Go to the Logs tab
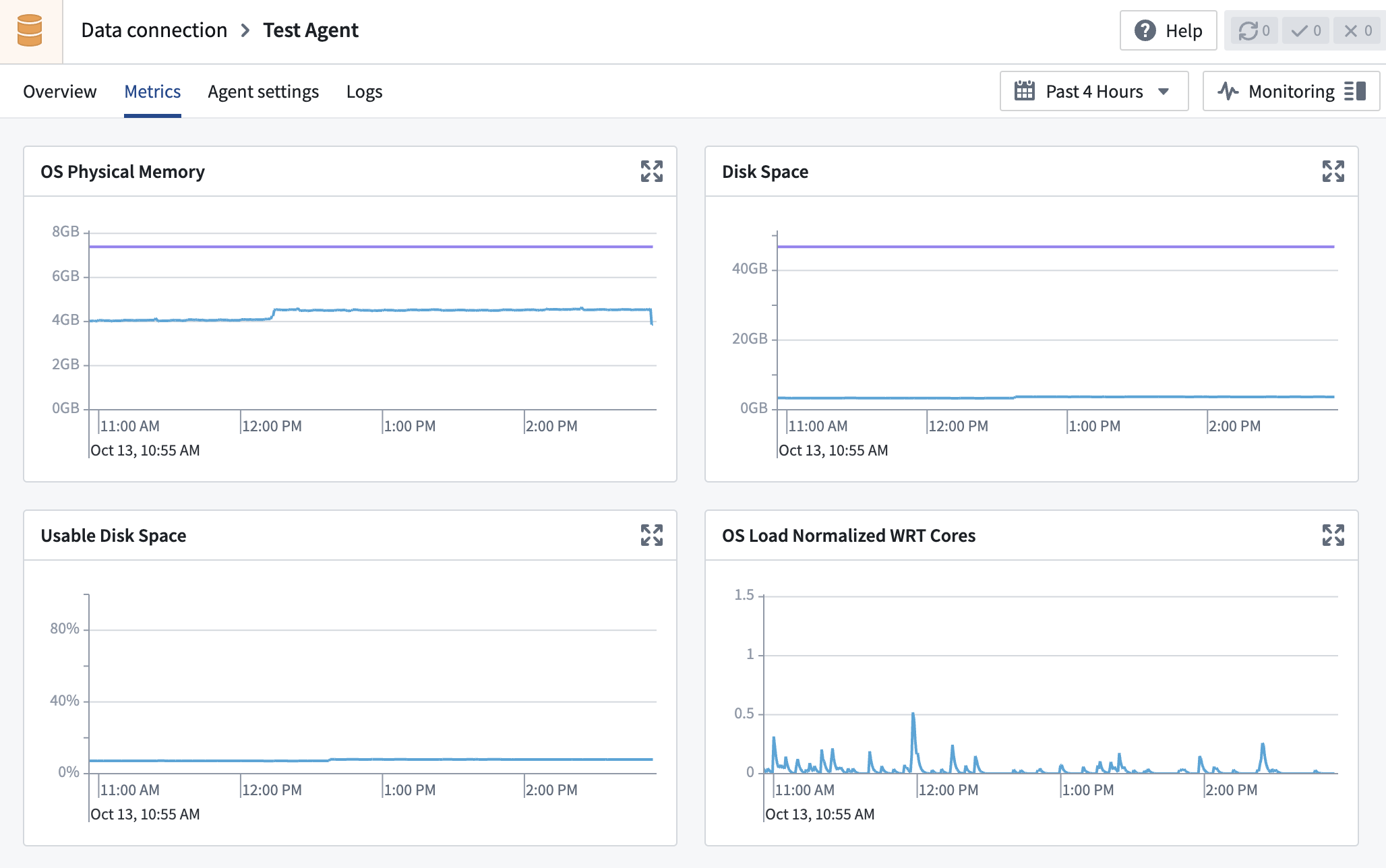Image resolution: width=1386 pixels, height=868 pixels. pyautogui.click(x=365, y=92)
